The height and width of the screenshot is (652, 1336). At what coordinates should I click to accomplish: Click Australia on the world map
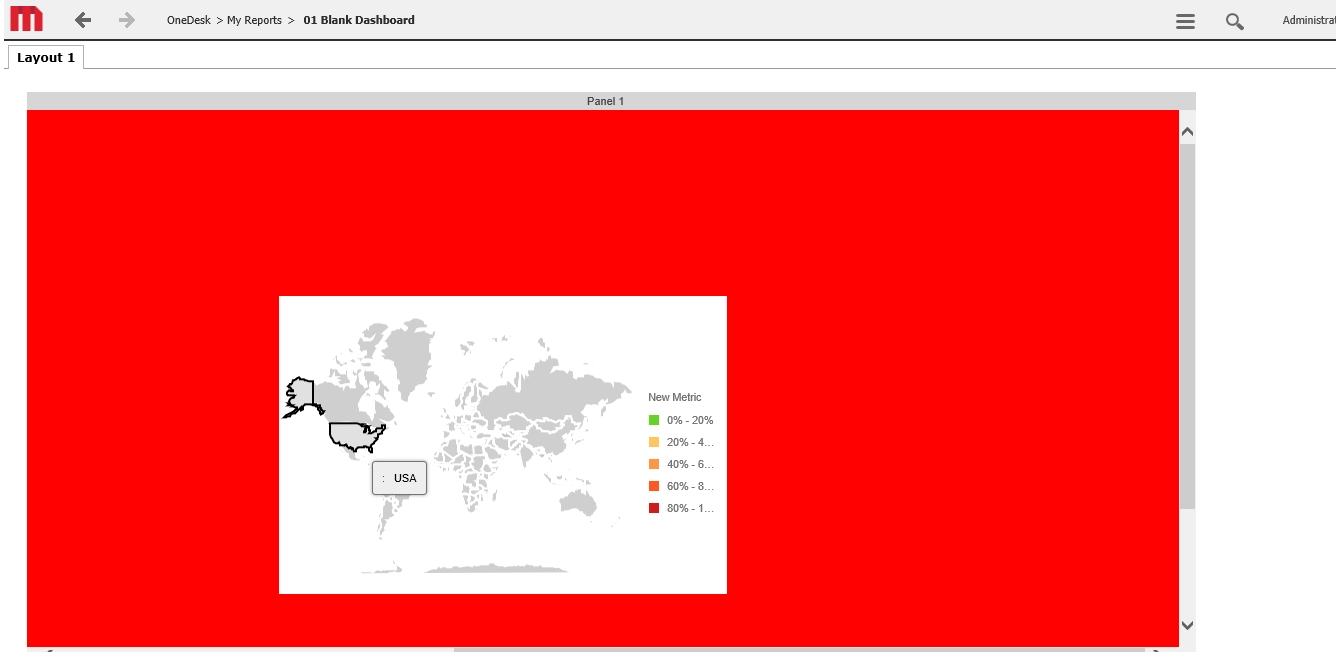click(577, 500)
